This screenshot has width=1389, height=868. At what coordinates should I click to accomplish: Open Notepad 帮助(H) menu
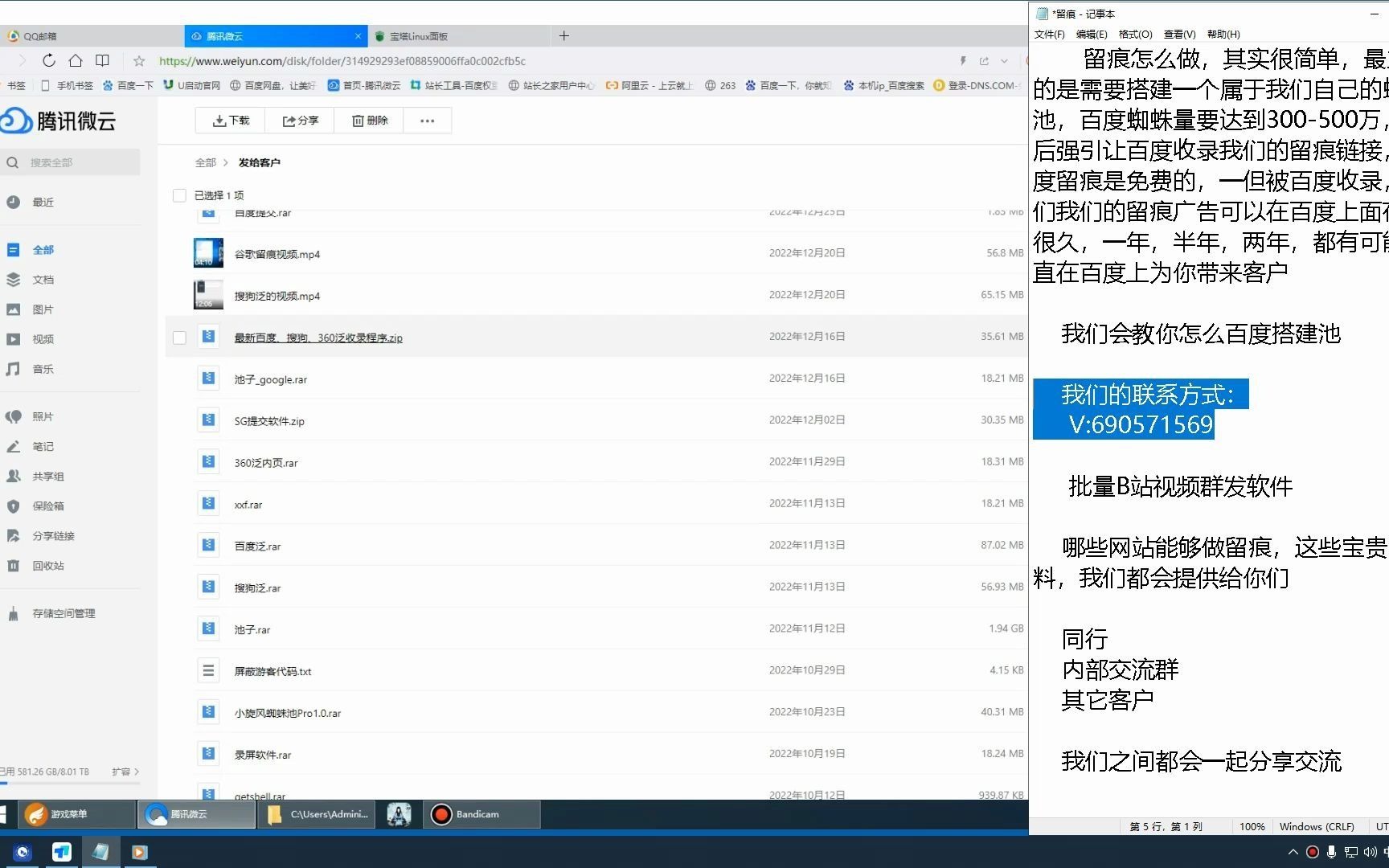[x=1223, y=34]
